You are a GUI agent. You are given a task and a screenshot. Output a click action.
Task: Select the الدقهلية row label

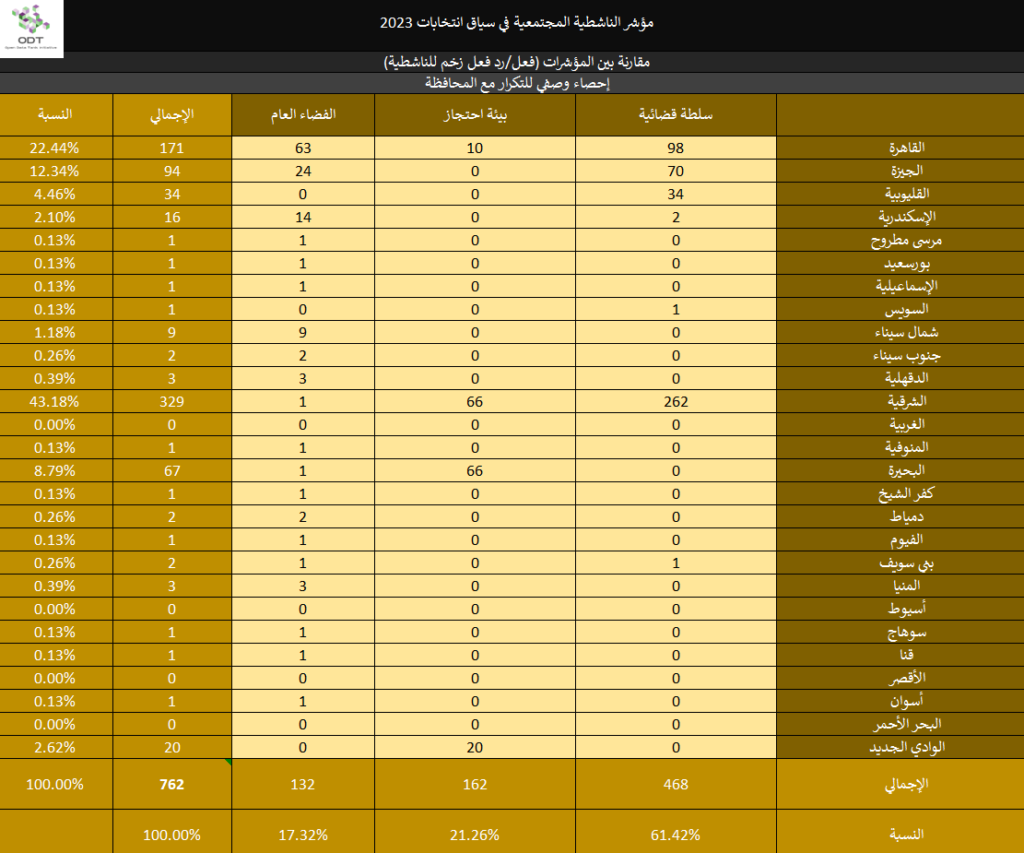[x=906, y=378]
